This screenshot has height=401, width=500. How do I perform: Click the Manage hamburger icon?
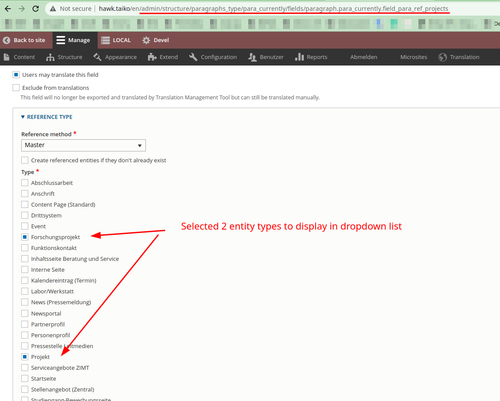pos(60,40)
